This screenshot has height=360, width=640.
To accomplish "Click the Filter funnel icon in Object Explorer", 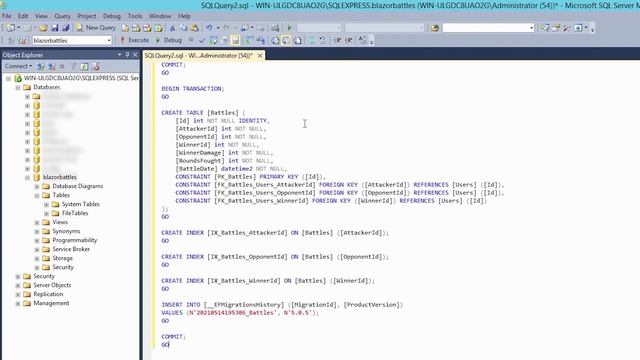I will tap(73, 66).
